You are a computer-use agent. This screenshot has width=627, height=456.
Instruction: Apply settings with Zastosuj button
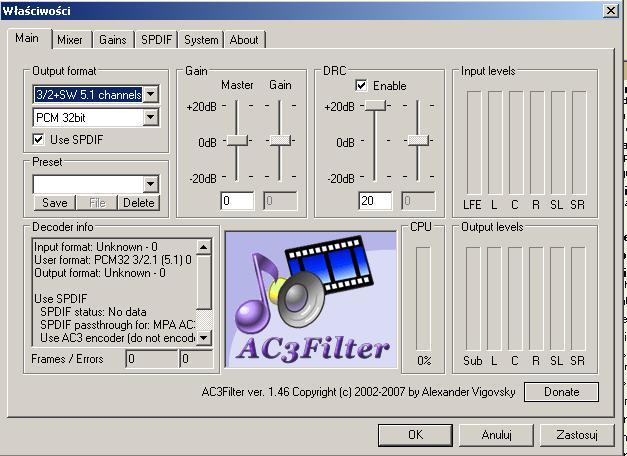577,435
